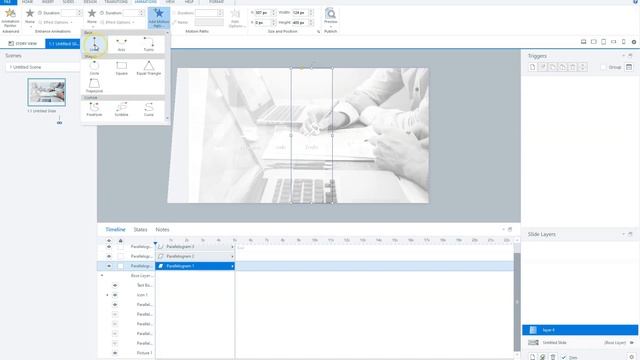Image resolution: width=640 pixels, height=360 pixels.
Task: Open slide layer properties gear
Action: click(x=632, y=357)
